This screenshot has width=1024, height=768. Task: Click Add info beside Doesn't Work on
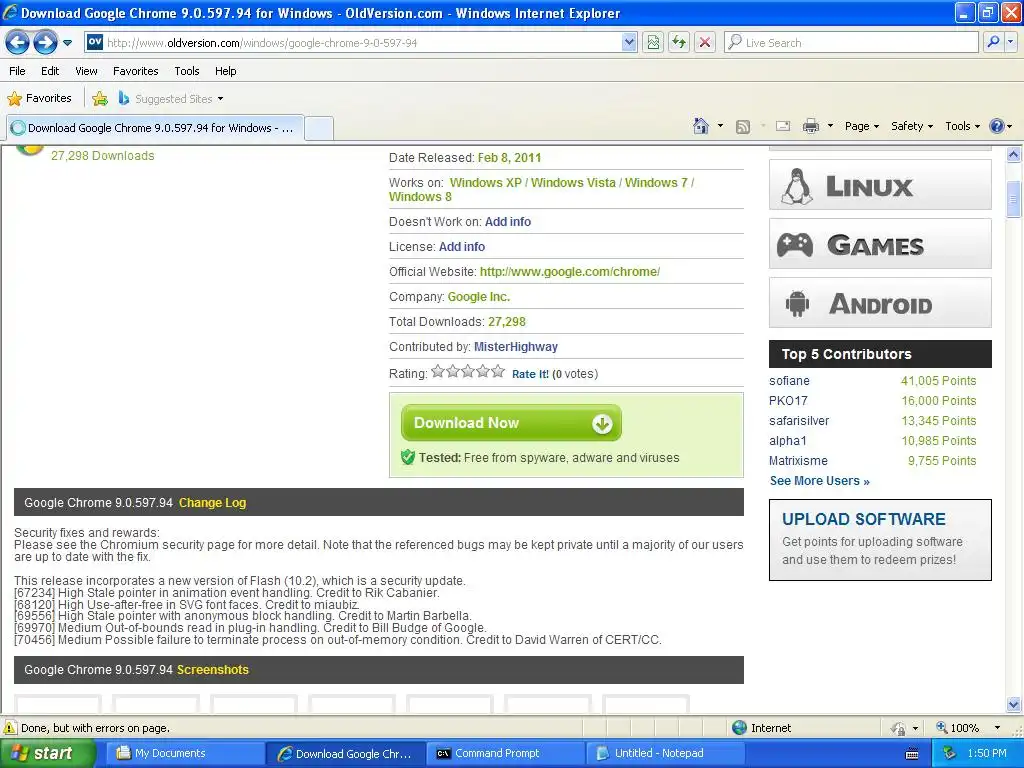pos(507,222)
